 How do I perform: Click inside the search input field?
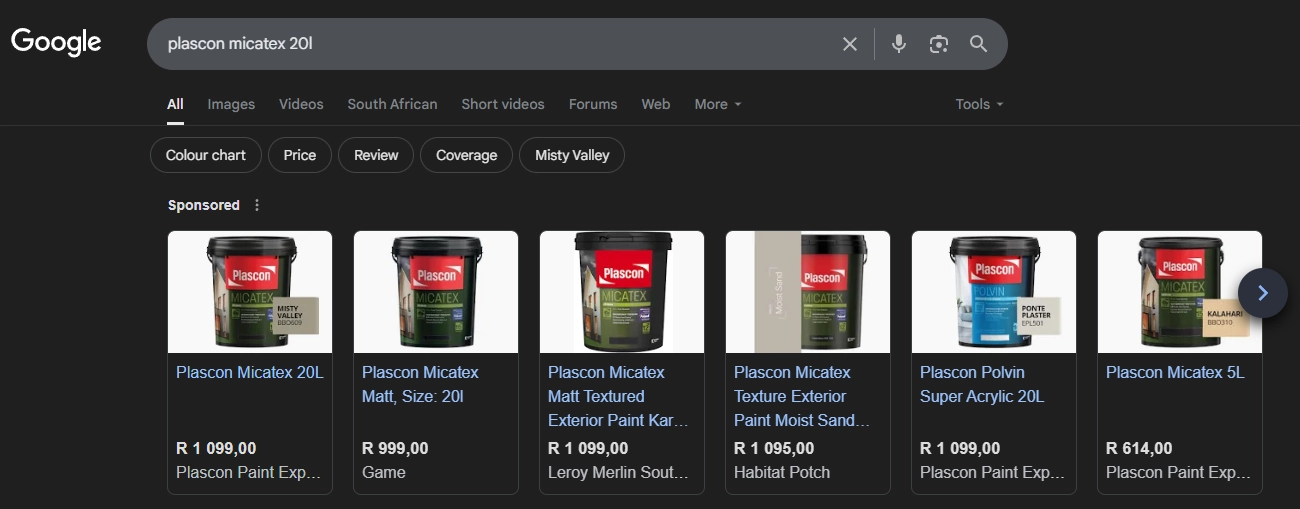(x=490, y=44)
